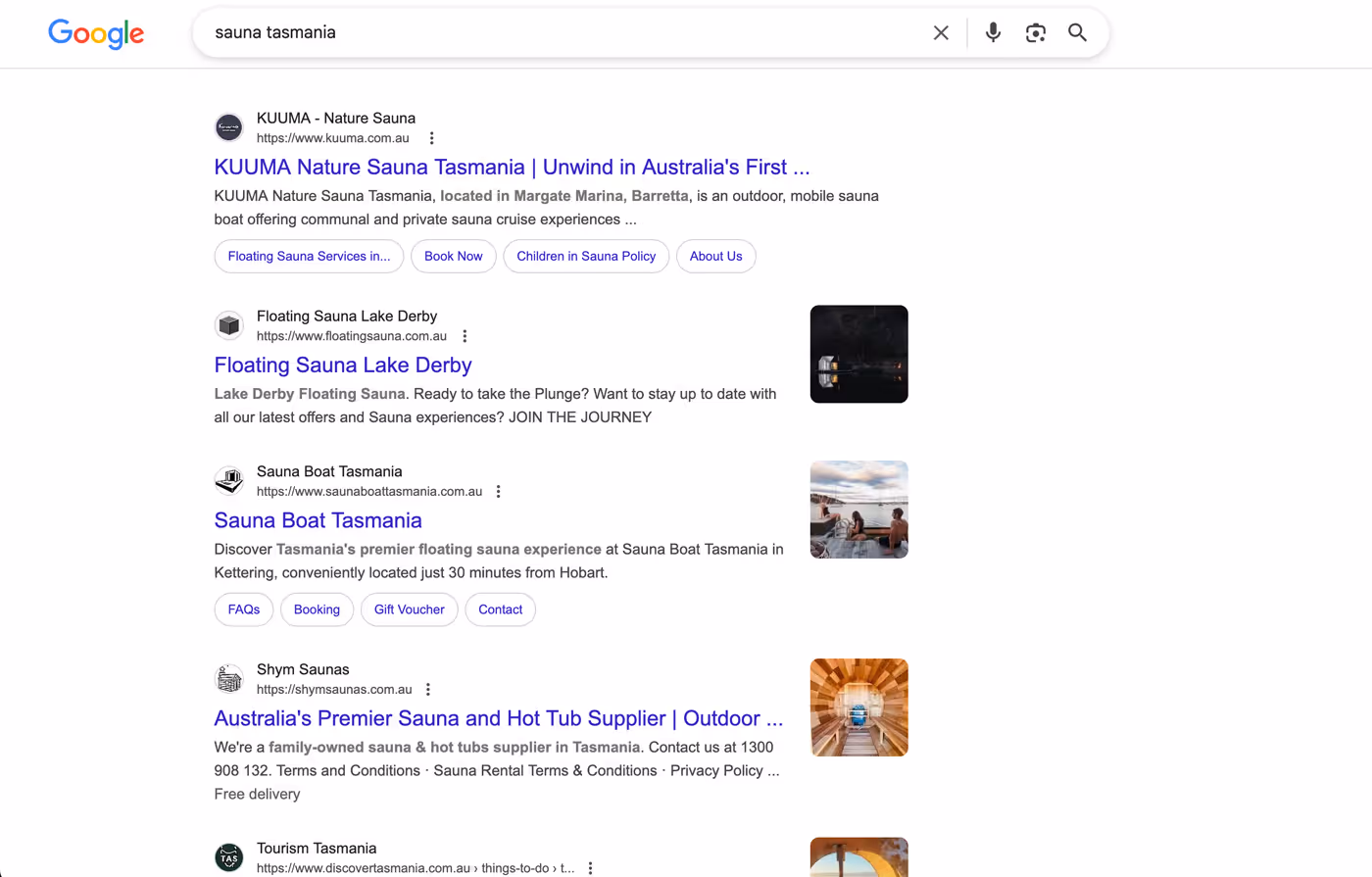Click the KUUMA - Nature Sauna site name
Viewport: 1372px width, 877px height.
pyautogui.click(x=336, y=118)
